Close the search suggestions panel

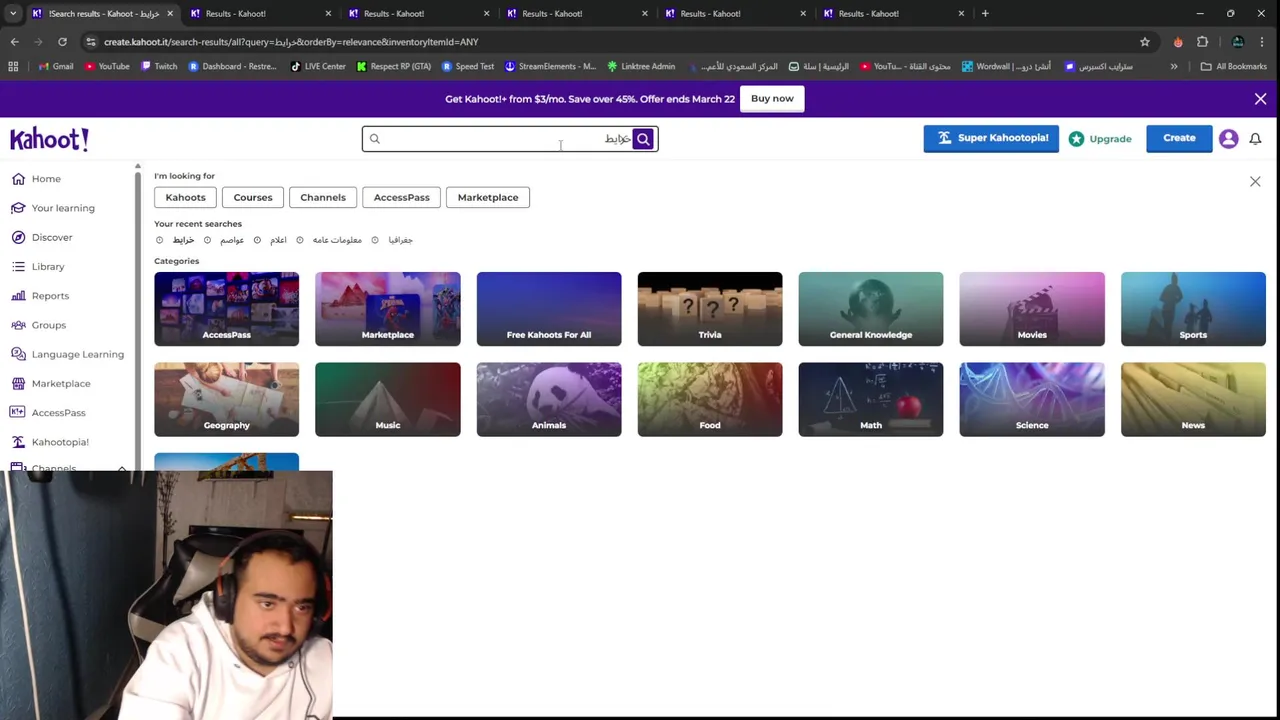click(1255, 181)
